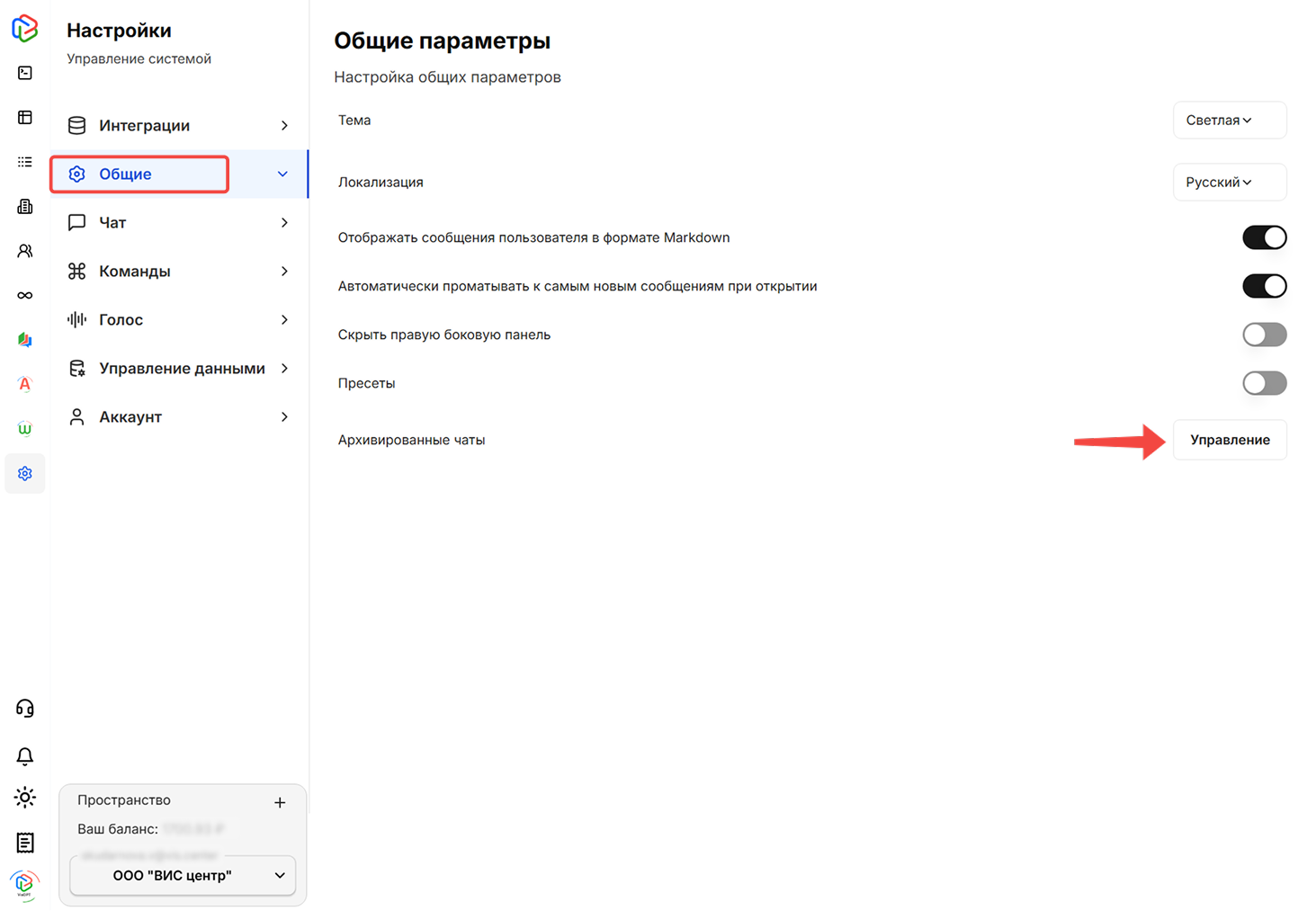The image size is (1316, 911).
Task: Open the ООО "ВИС центр" workspace selector
Action: point(182,875)
